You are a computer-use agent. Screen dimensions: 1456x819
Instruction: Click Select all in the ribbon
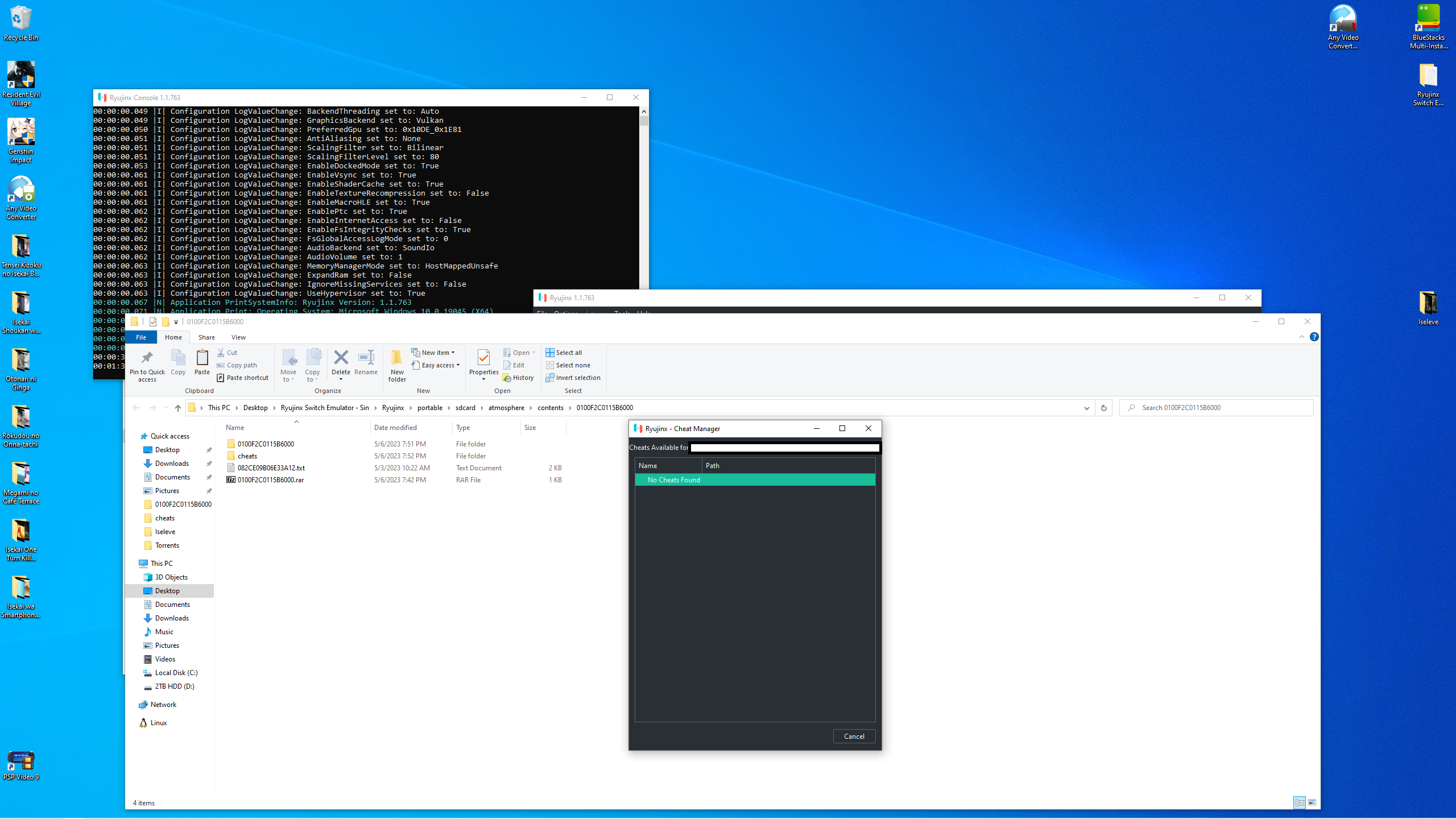(564, 353)
